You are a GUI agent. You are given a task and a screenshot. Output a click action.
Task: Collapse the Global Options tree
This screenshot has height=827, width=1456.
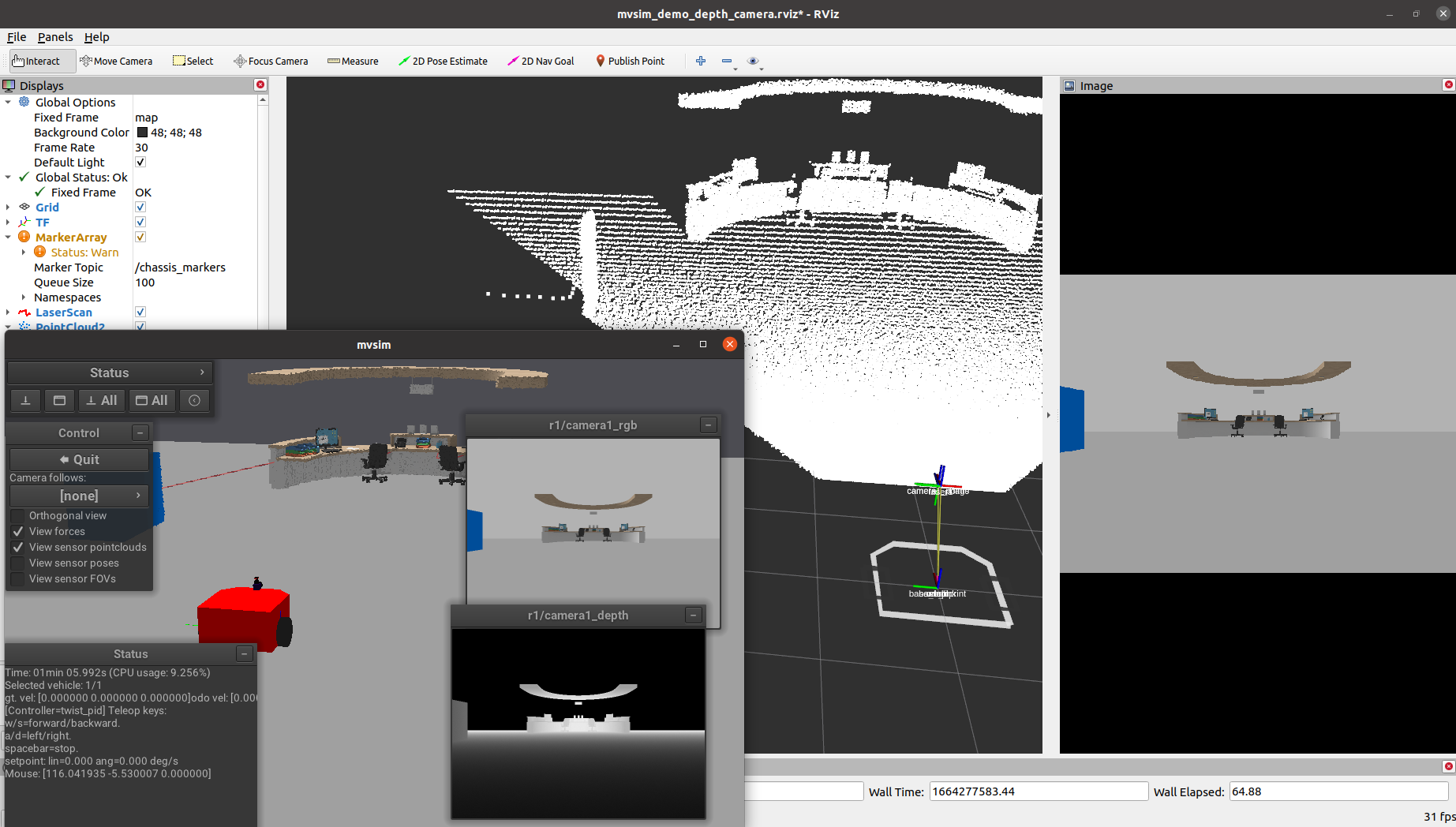point(8,102)
